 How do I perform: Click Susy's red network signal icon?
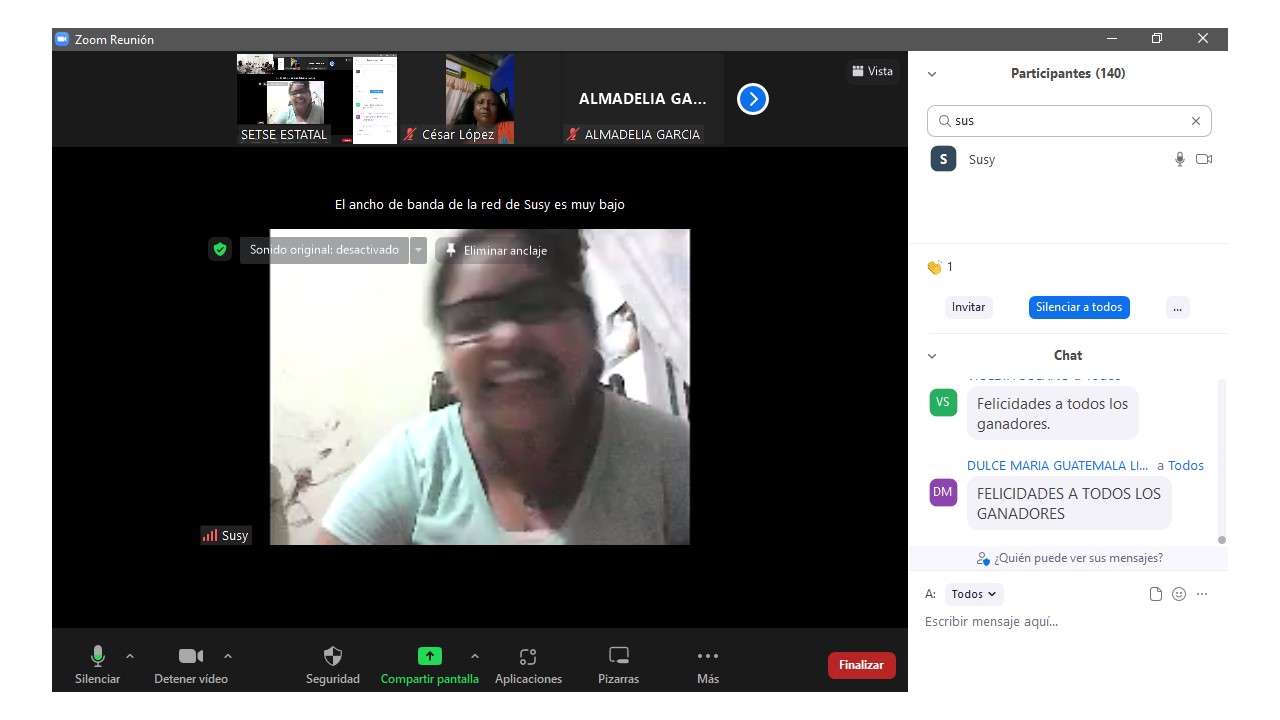(210, 535)
